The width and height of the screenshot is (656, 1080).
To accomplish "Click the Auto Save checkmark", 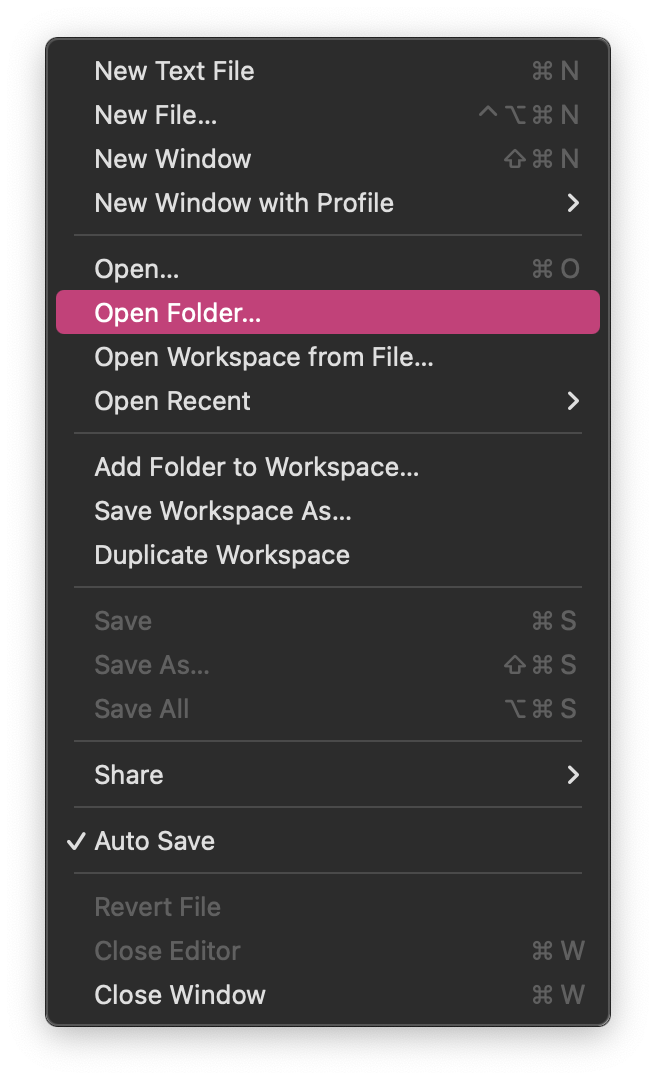I will 76,841.
